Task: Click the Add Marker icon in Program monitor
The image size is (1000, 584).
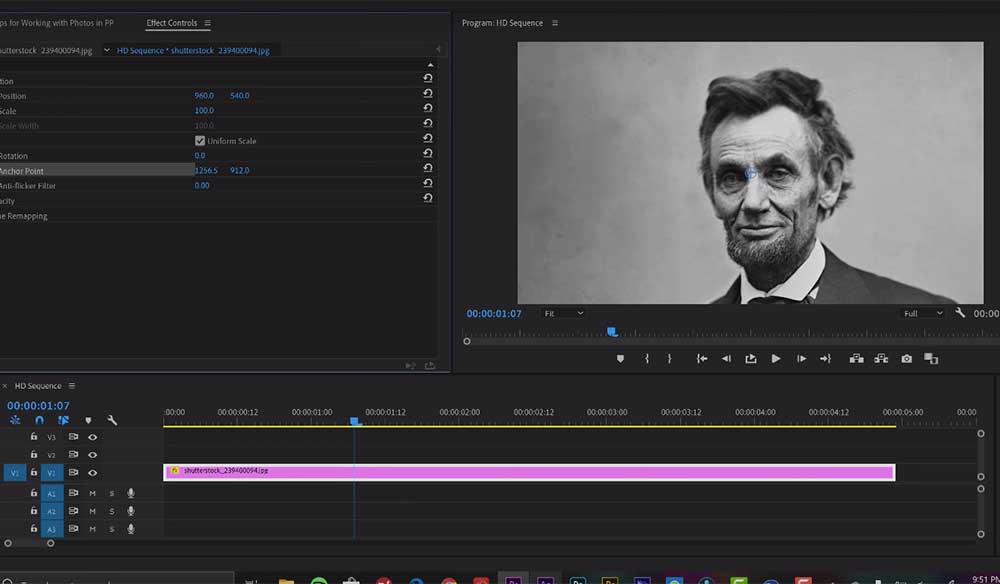Action: click(x=618, y=357)
